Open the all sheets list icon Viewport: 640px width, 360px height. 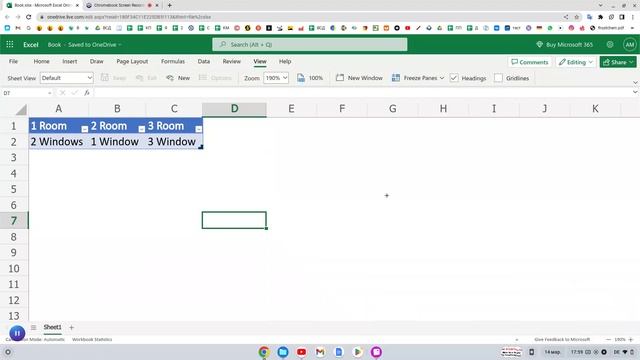pos(33,327)
